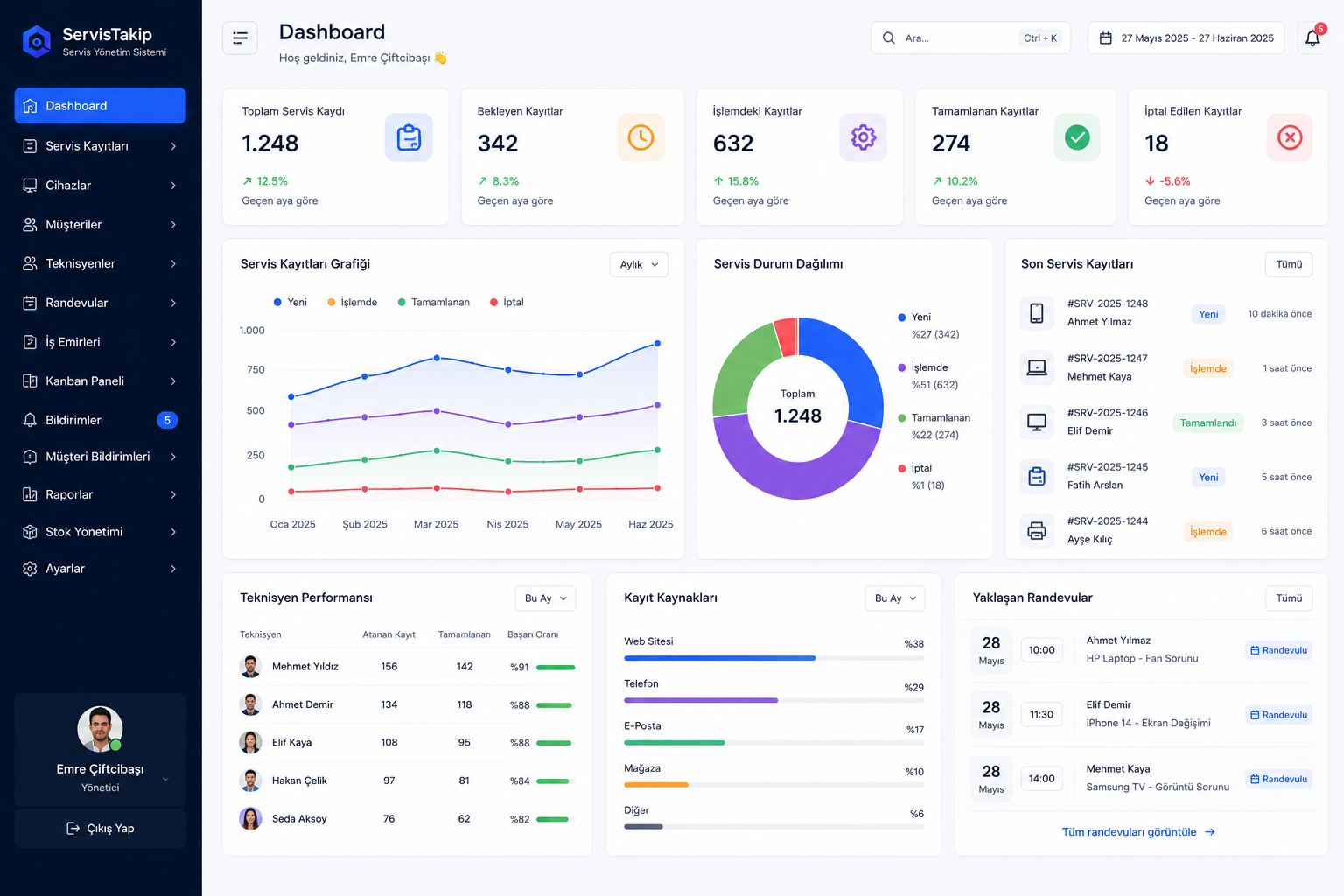Image resolution: width=1344 pixels, height=896 pixels.
Task: Click the clipboard icon on Toplam Servis Kaydı
Action: [x=409, y=137]
